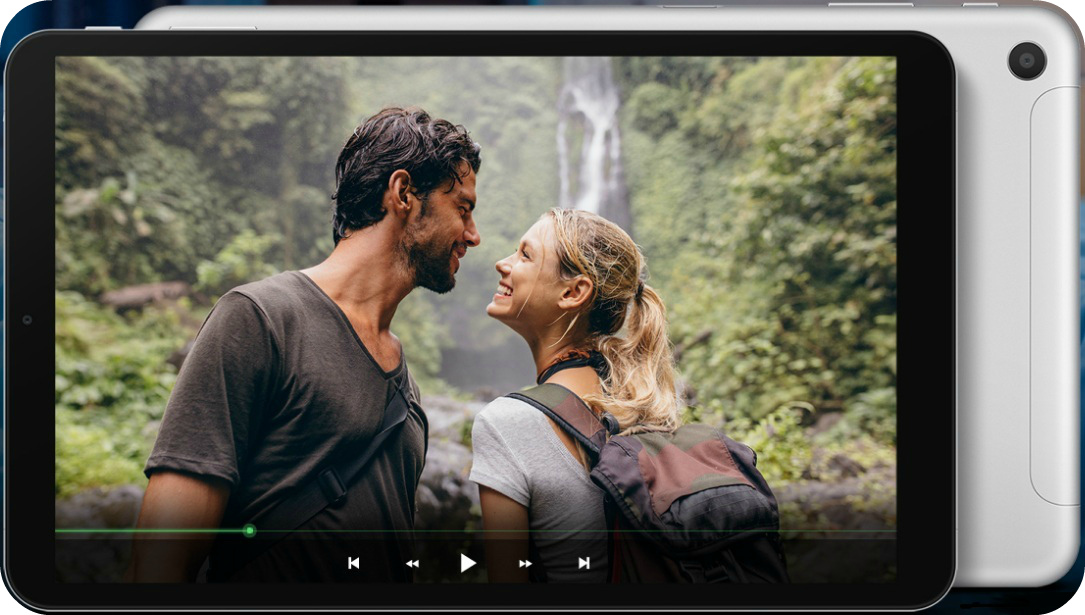The height and width of the screenshot is (615, 1085).
Task: Click the double-arrow rewind glyph
Action: coord(411,563)
